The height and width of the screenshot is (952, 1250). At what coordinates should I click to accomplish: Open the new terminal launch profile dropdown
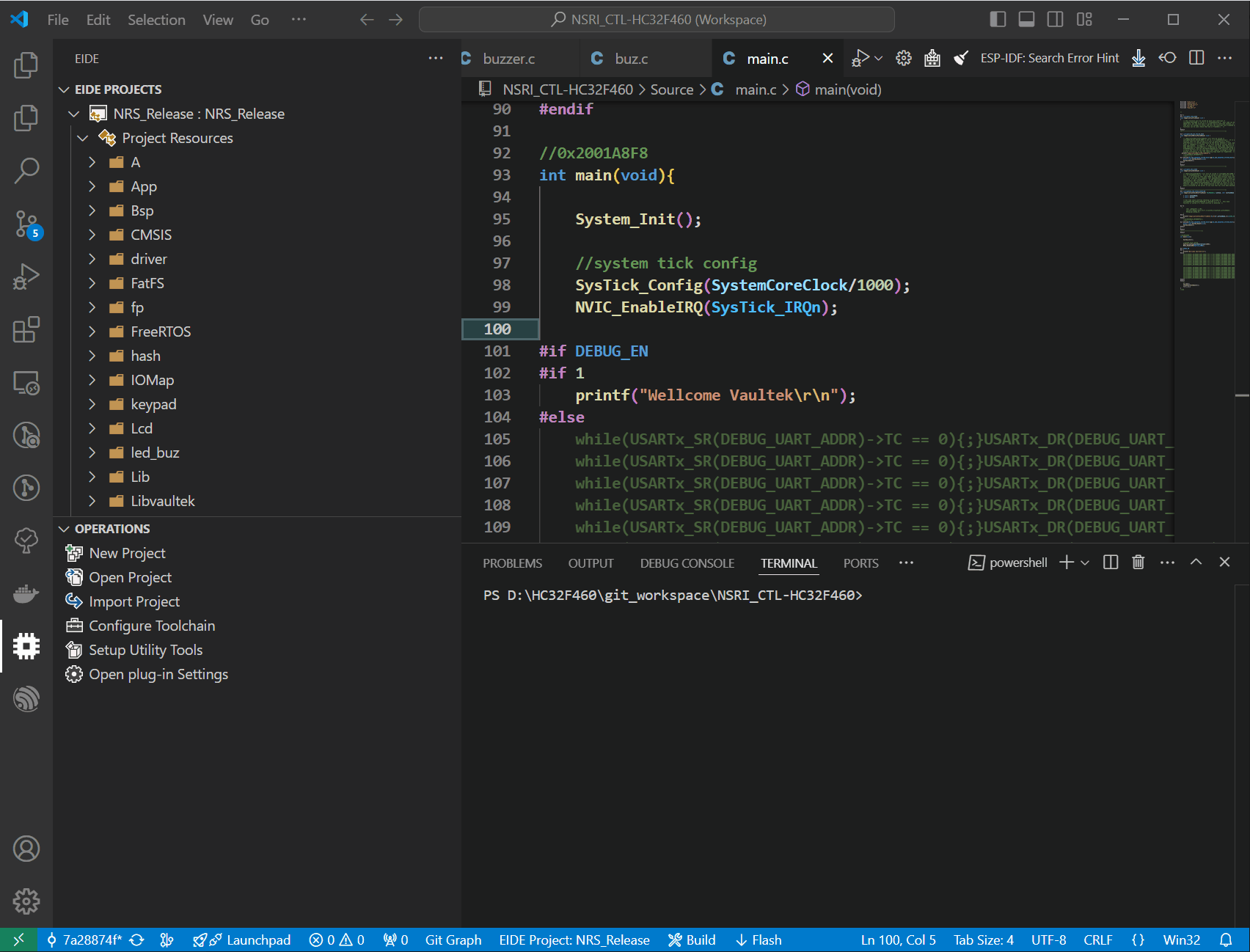click(1086, 563)
